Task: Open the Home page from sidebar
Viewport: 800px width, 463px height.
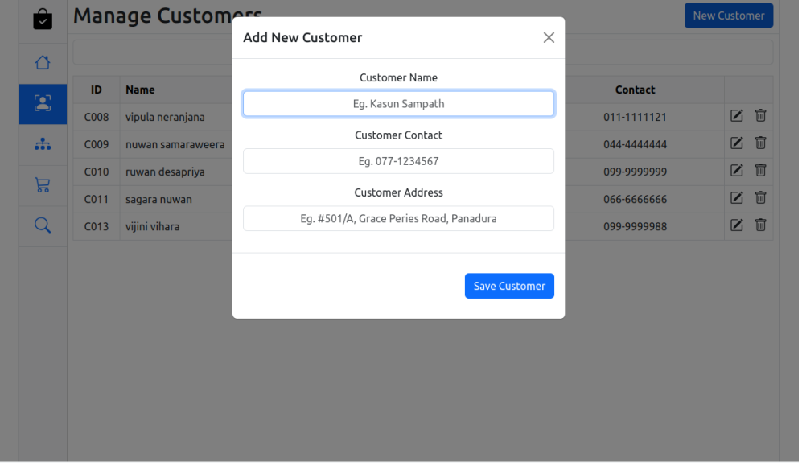Action: point(42,63)
